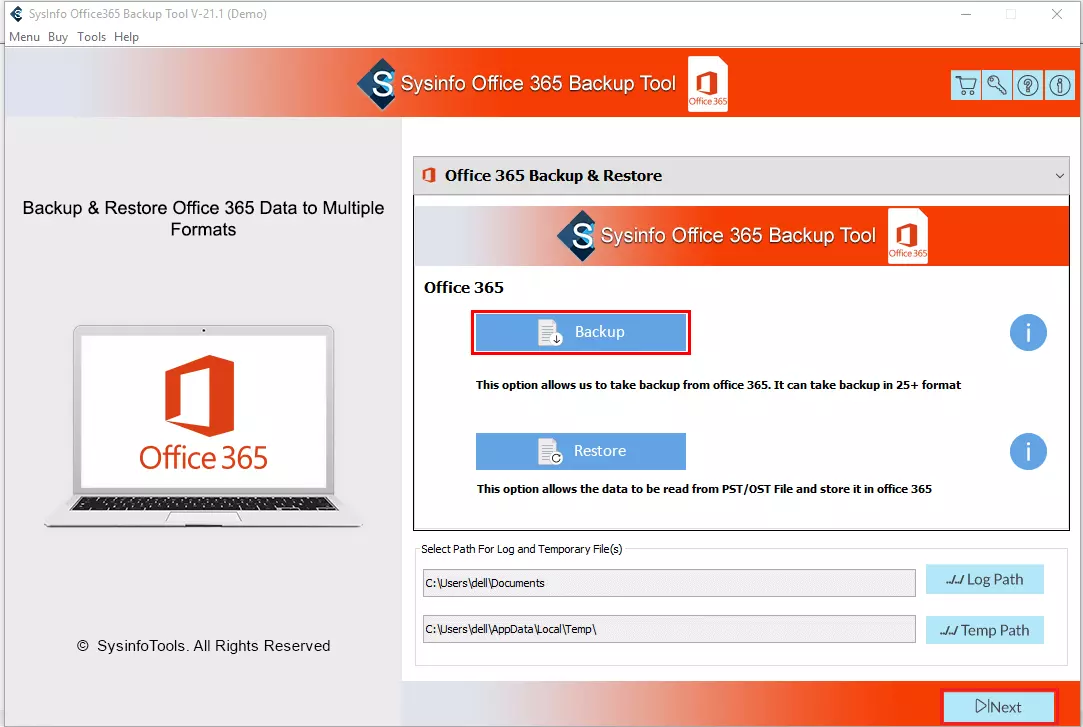Click the Log Path button
Viewport: 1083px width, 727px height.
(x=984, y=579)
